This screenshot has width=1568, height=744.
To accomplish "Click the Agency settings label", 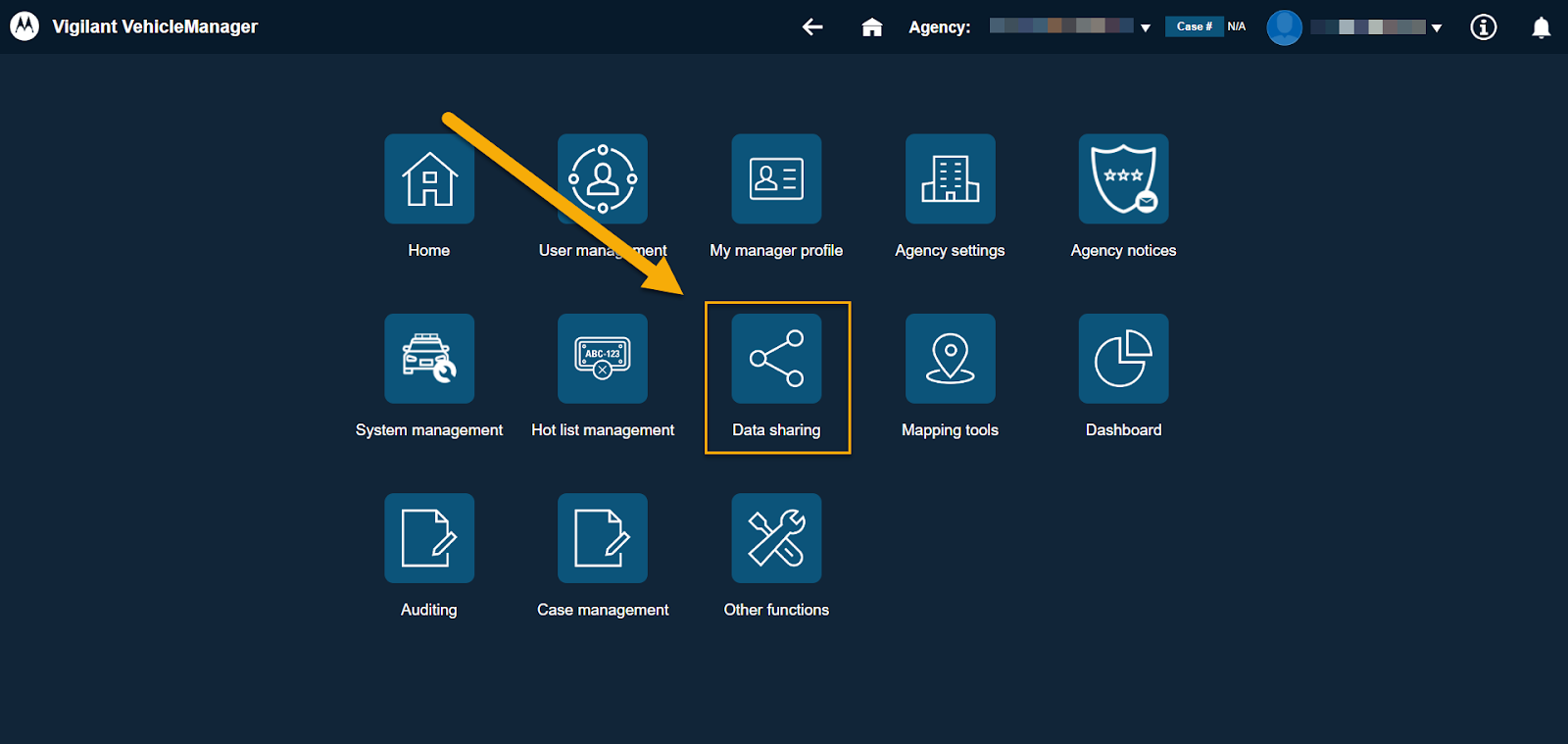I will (x=950, y=251).
